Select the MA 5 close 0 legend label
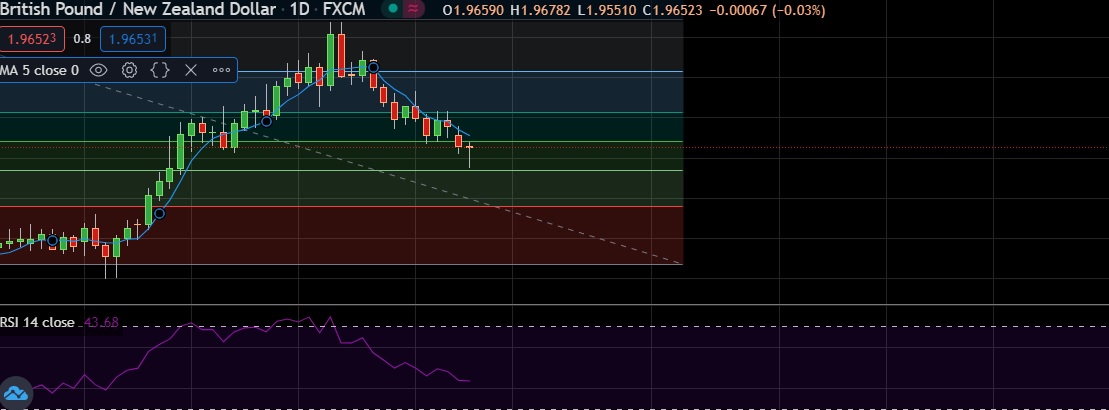1109x410 pixels. coord(40,70)
